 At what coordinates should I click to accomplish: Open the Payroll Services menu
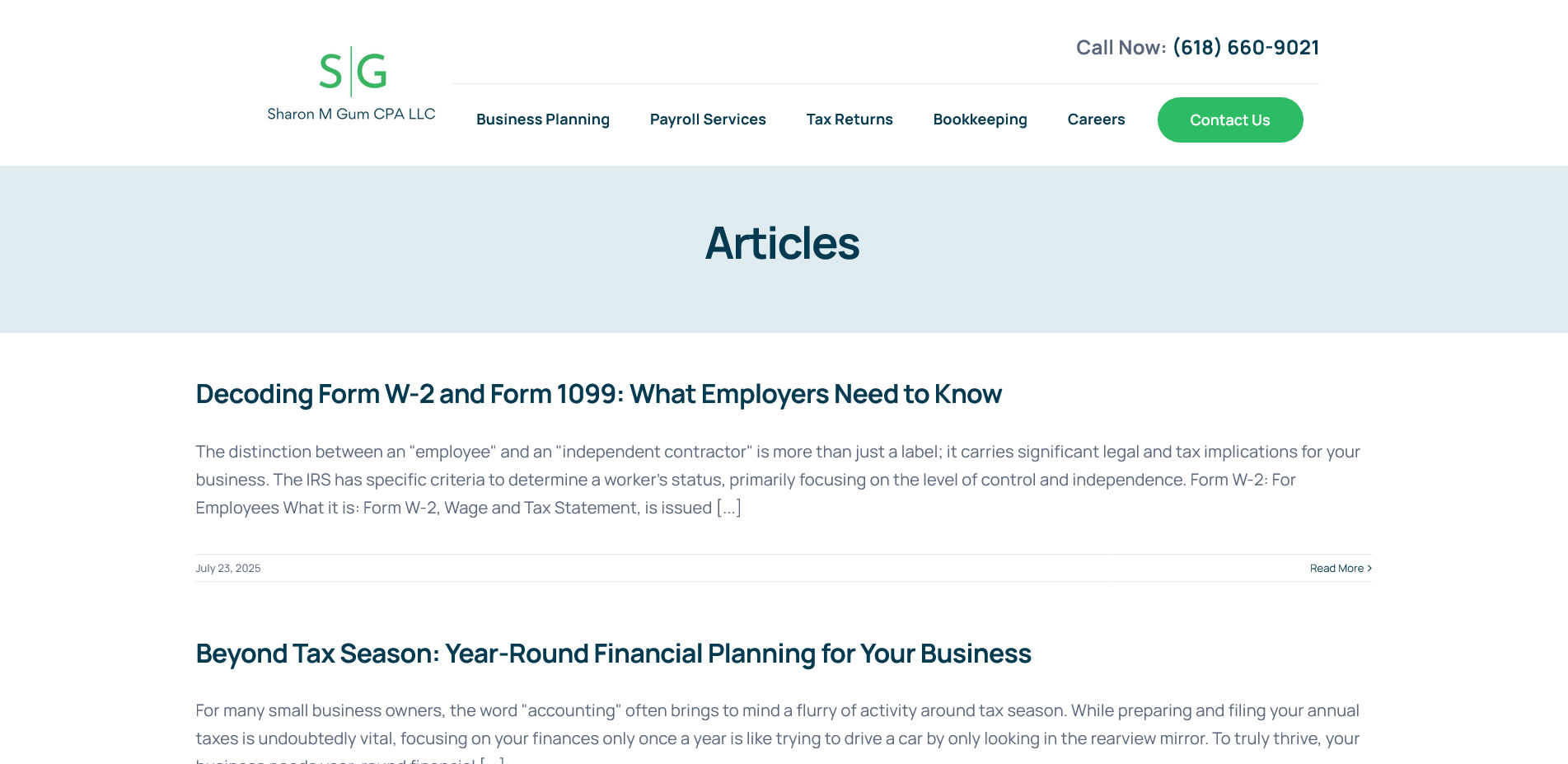707,120
